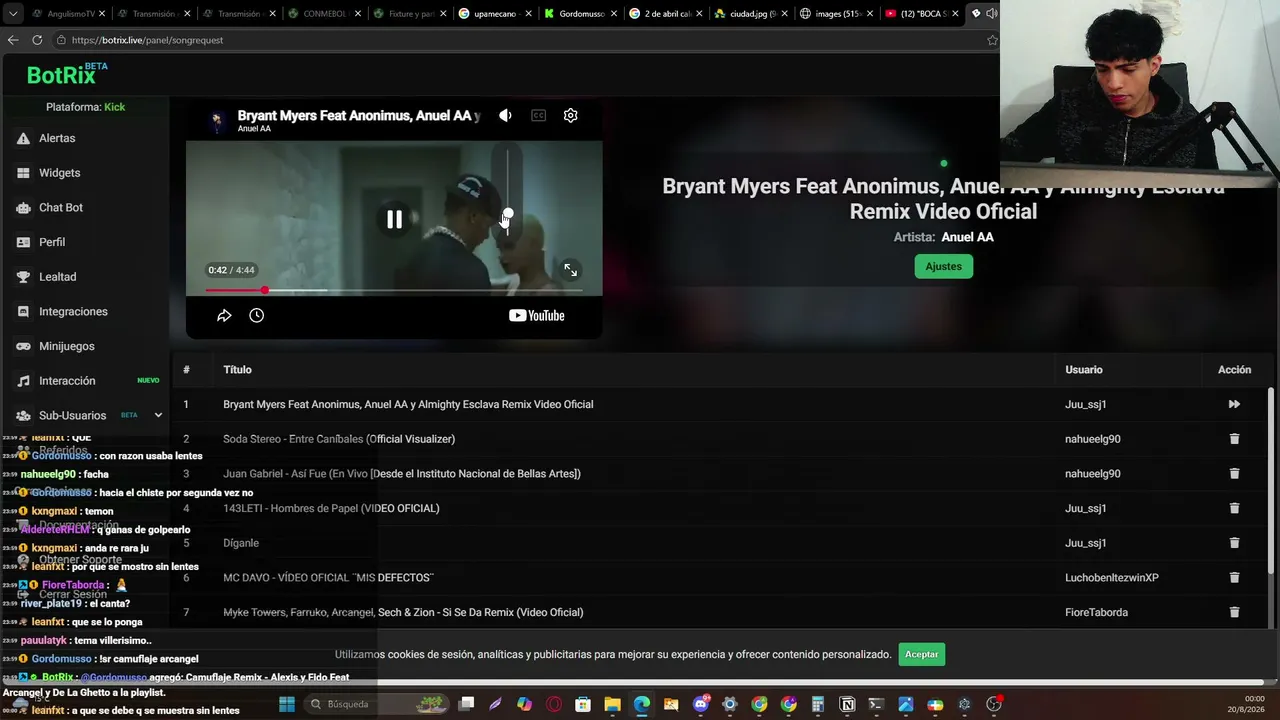Open Notion from the taskbar

[x=847, y=704]
